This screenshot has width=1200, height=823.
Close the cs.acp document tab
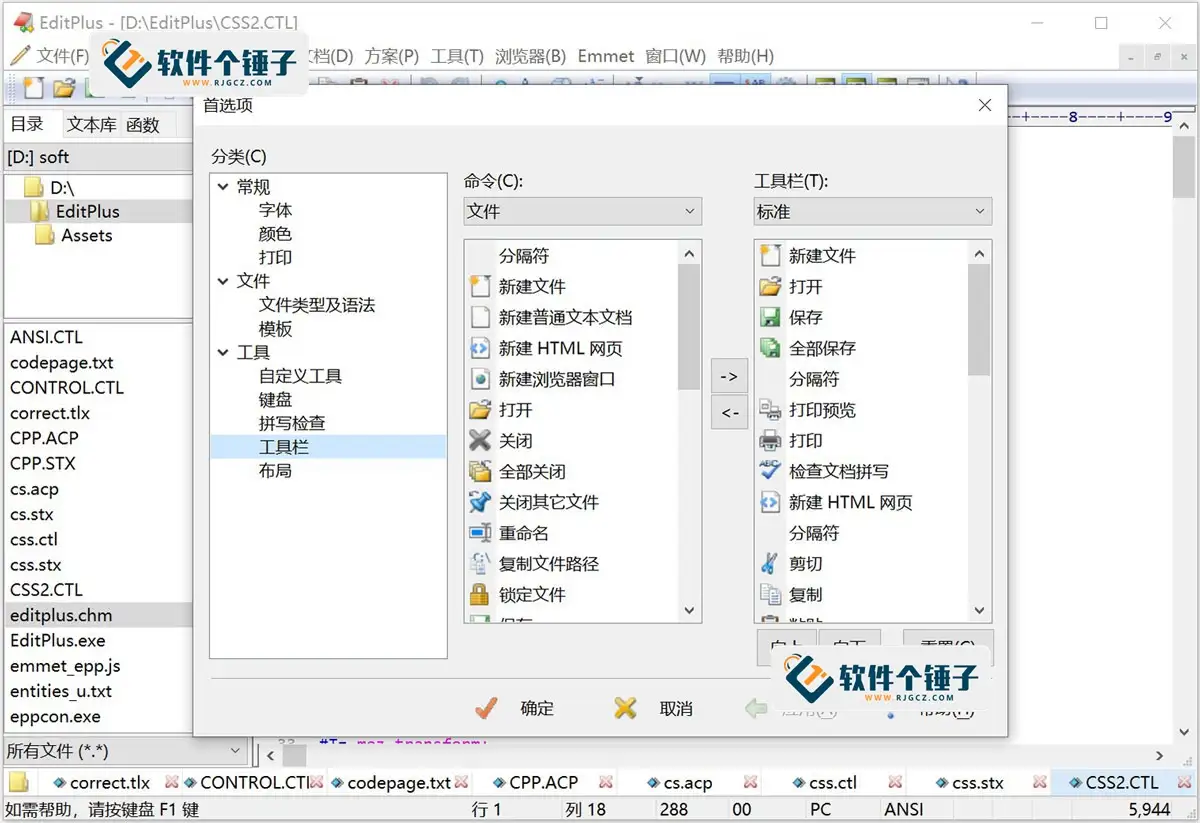[750, 783]
